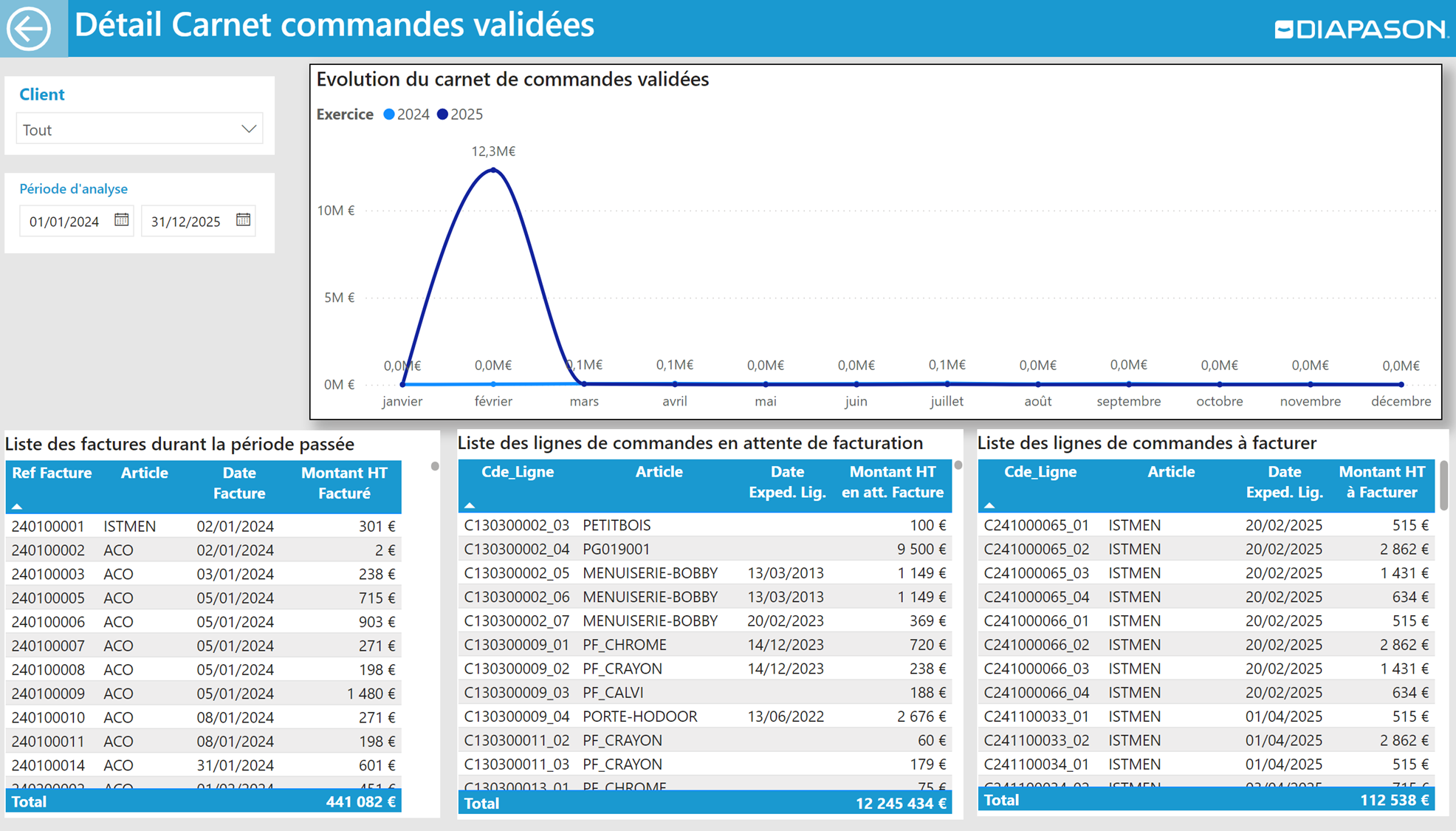Edit the 31/12/2025 end date field

click(186, 222)
